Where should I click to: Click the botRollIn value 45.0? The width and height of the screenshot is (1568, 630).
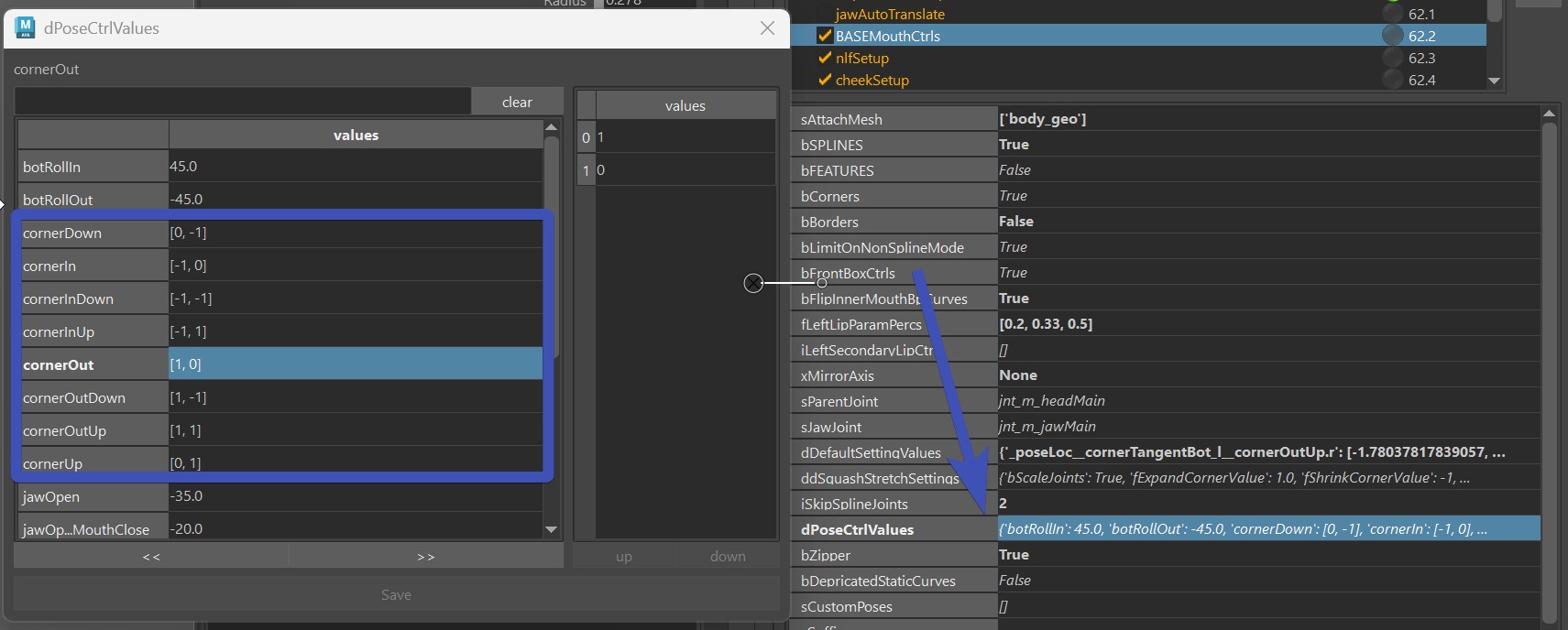[183, 167]
